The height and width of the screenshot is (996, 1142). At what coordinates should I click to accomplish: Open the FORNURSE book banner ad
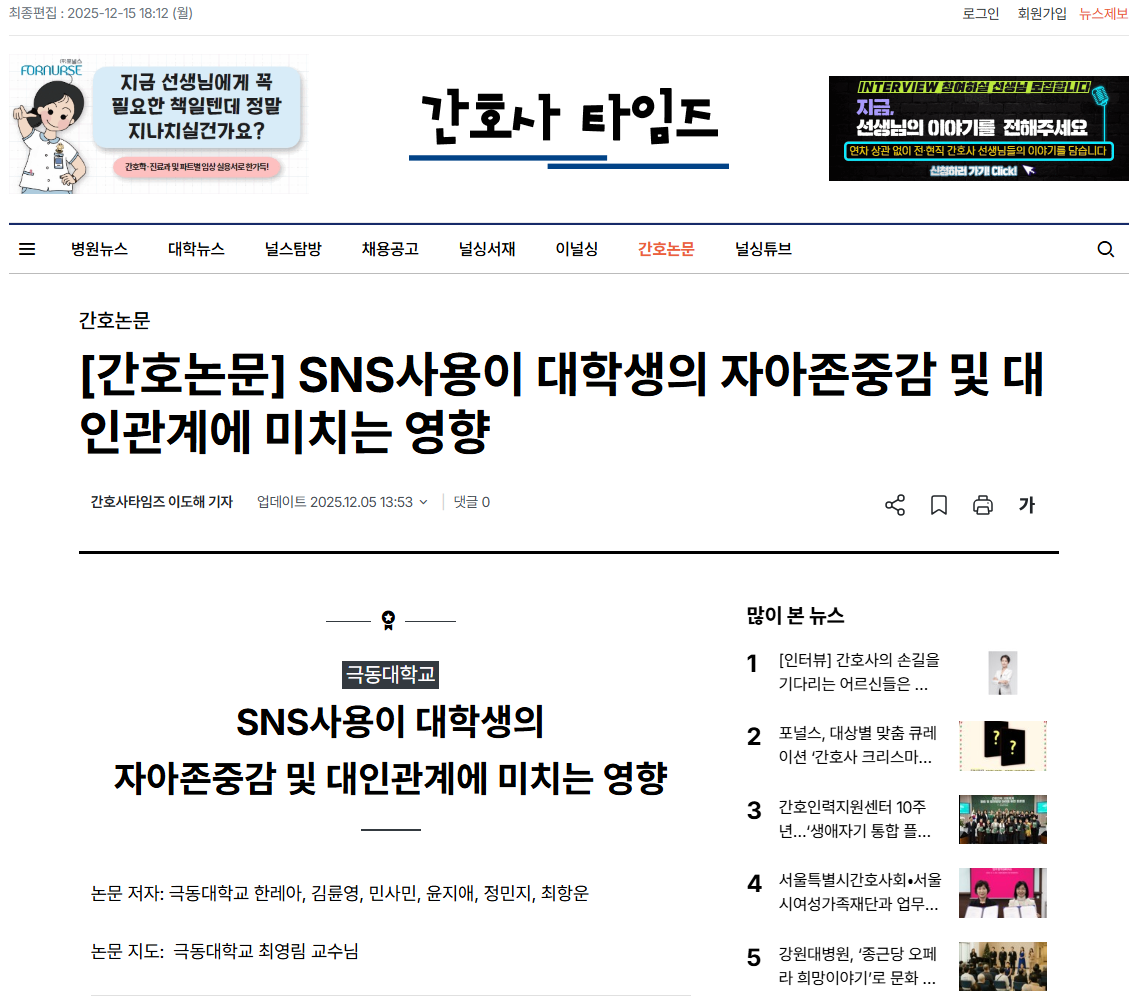click(x=159, y=124)
